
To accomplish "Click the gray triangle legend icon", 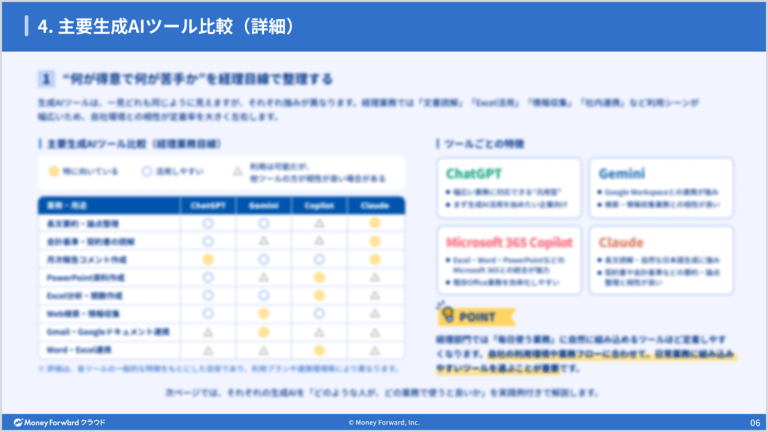I will [238, 171].
